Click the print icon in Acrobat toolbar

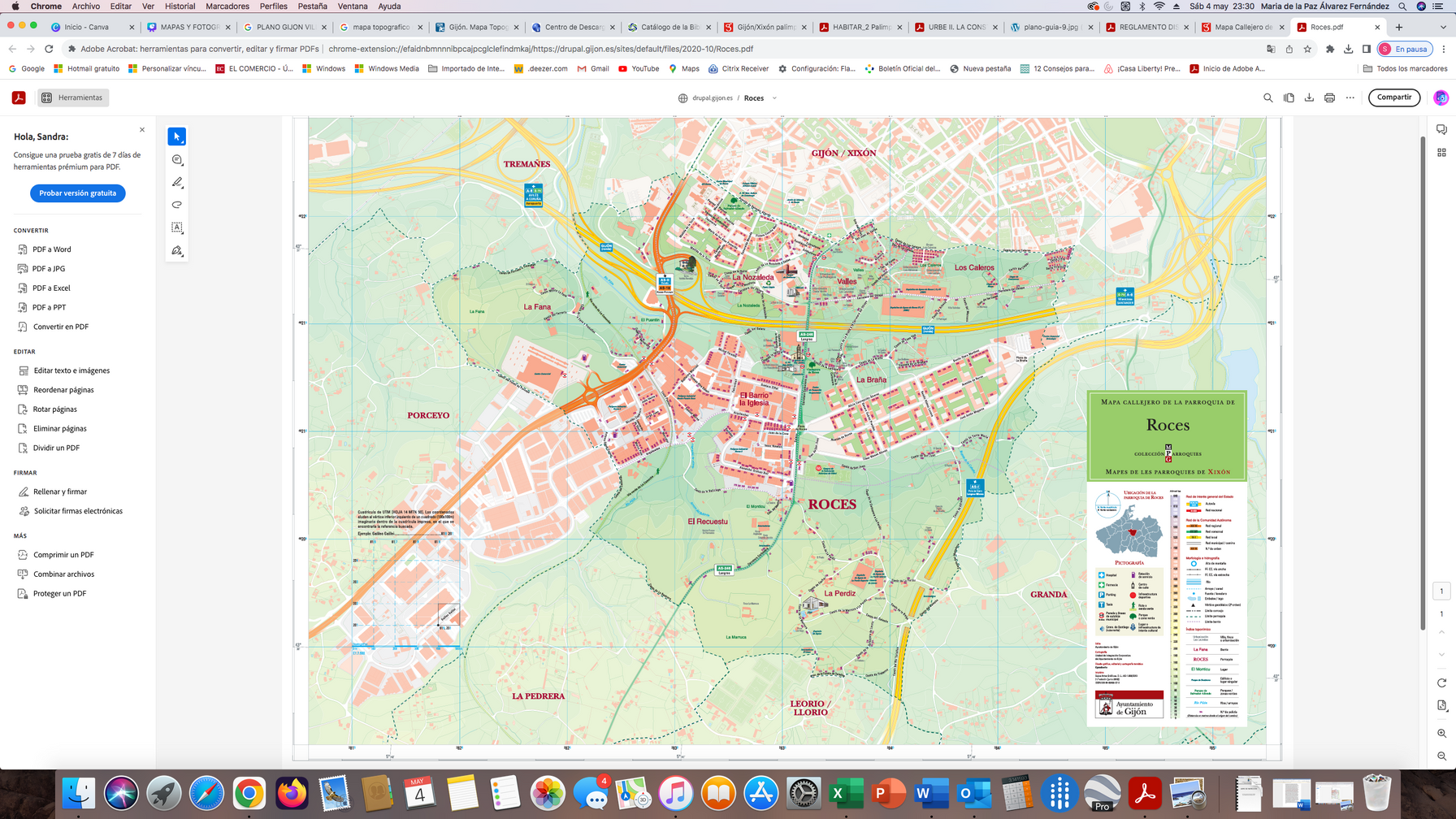click(1329, 97)
